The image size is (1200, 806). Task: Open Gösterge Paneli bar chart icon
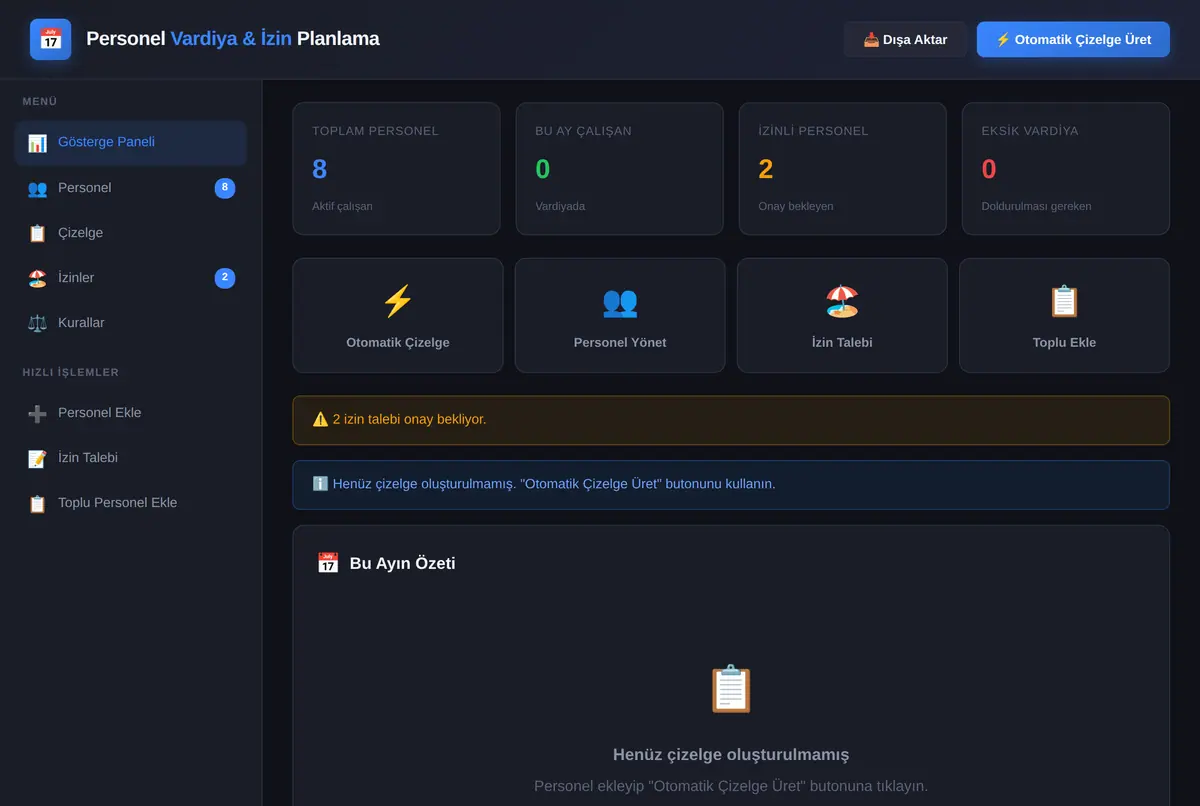click(37, 143)
